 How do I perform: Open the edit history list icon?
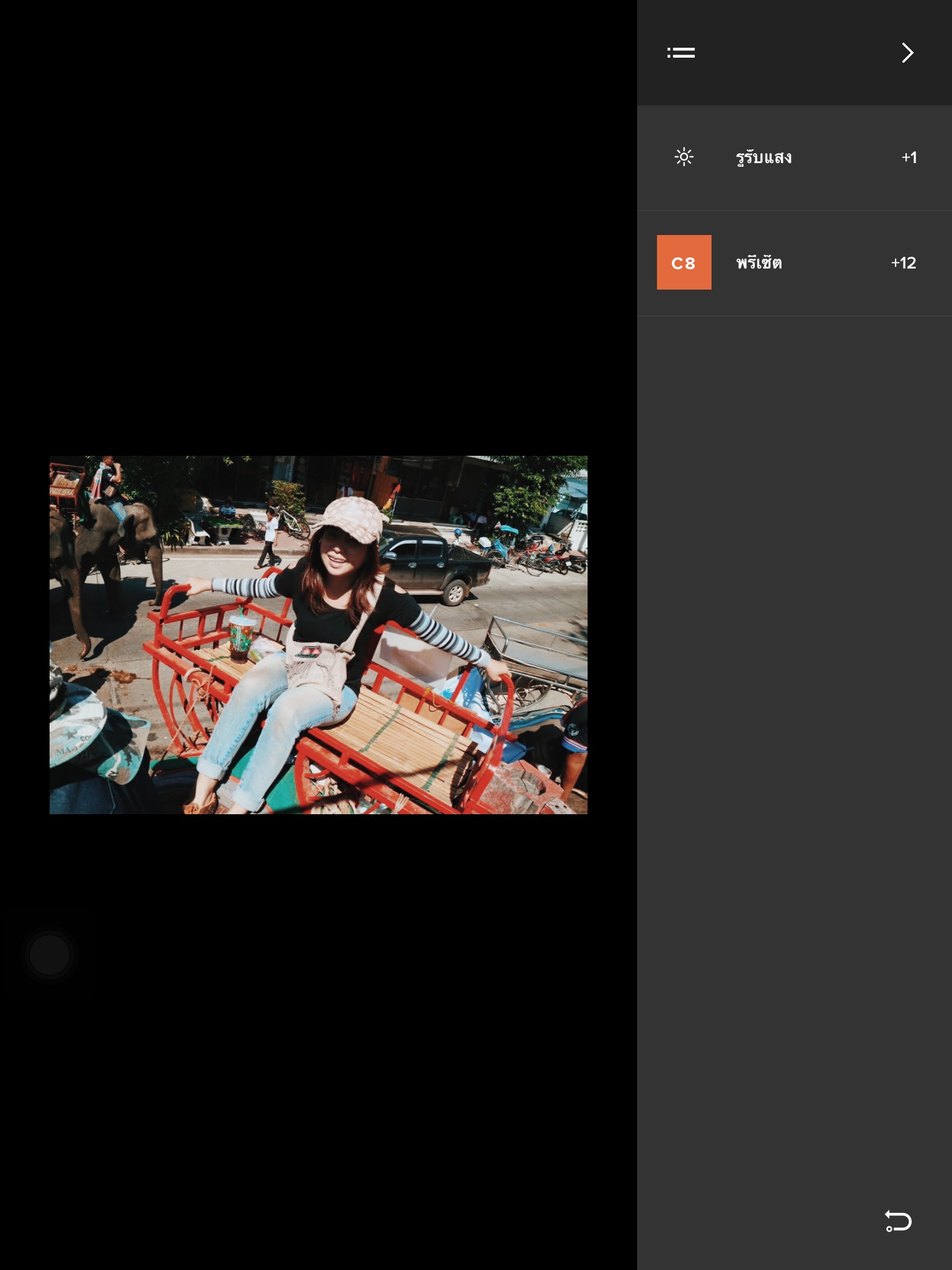coord(681,53)
